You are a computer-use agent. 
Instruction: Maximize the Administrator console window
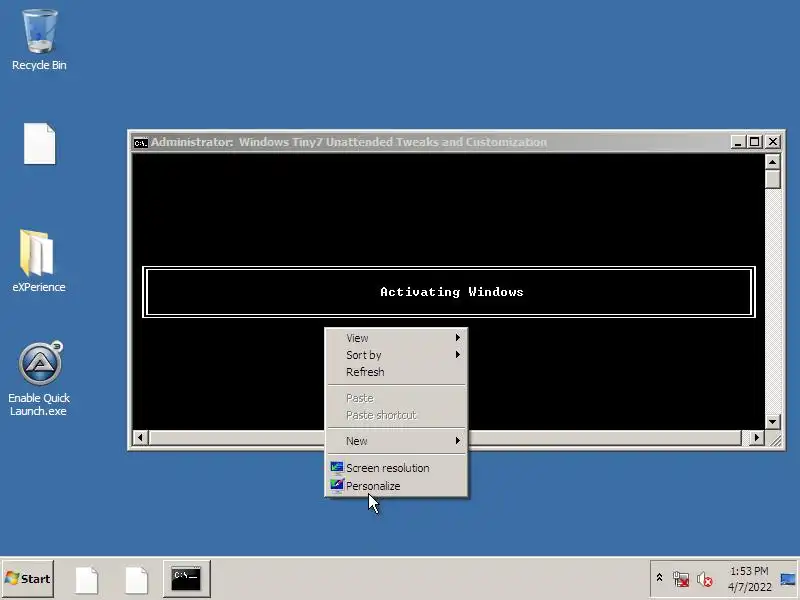tap(755, 142)
